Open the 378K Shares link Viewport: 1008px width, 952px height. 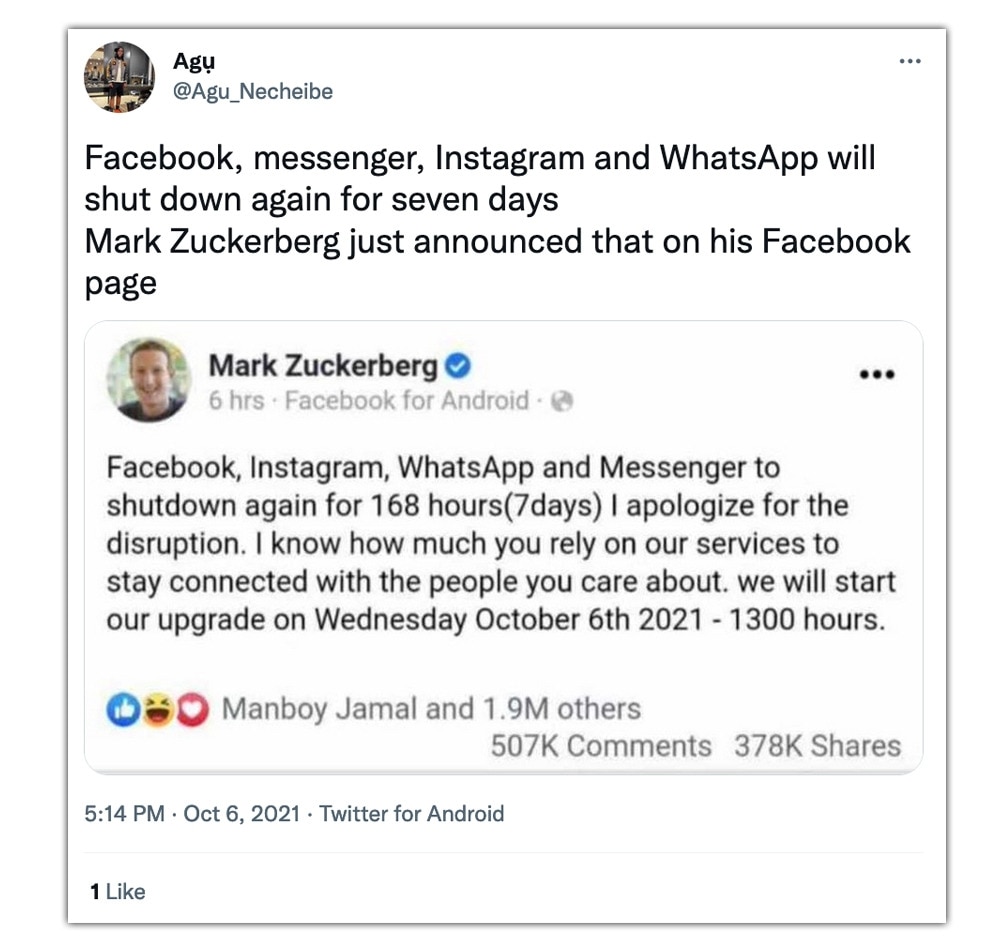(818, 746)
